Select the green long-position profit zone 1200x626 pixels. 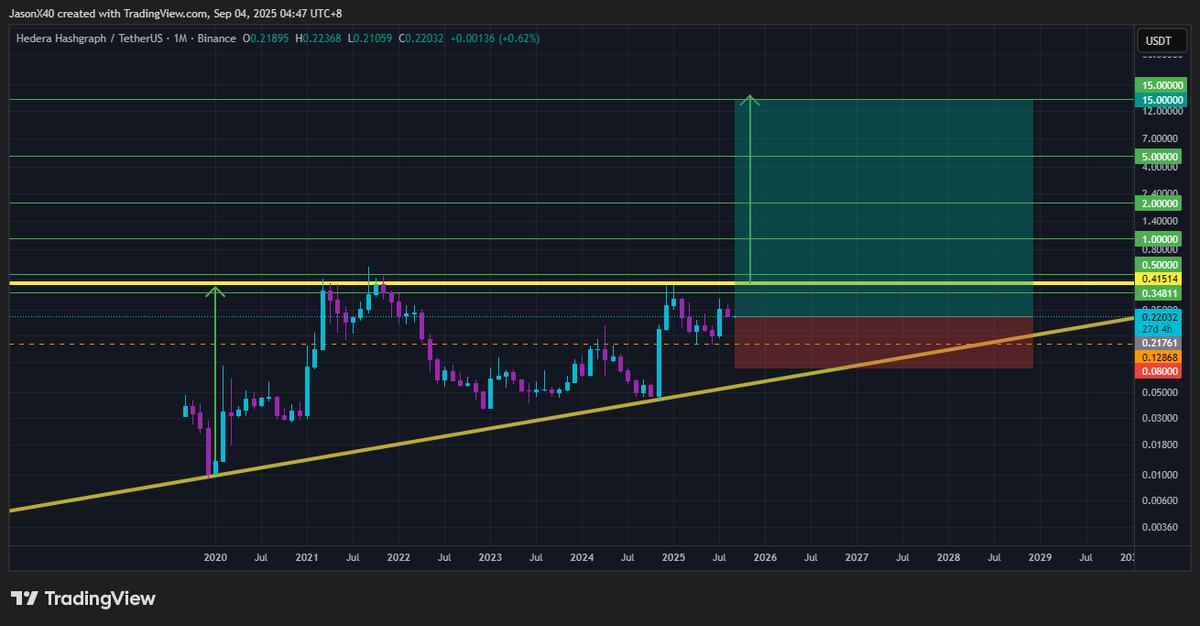pos(884,208)
